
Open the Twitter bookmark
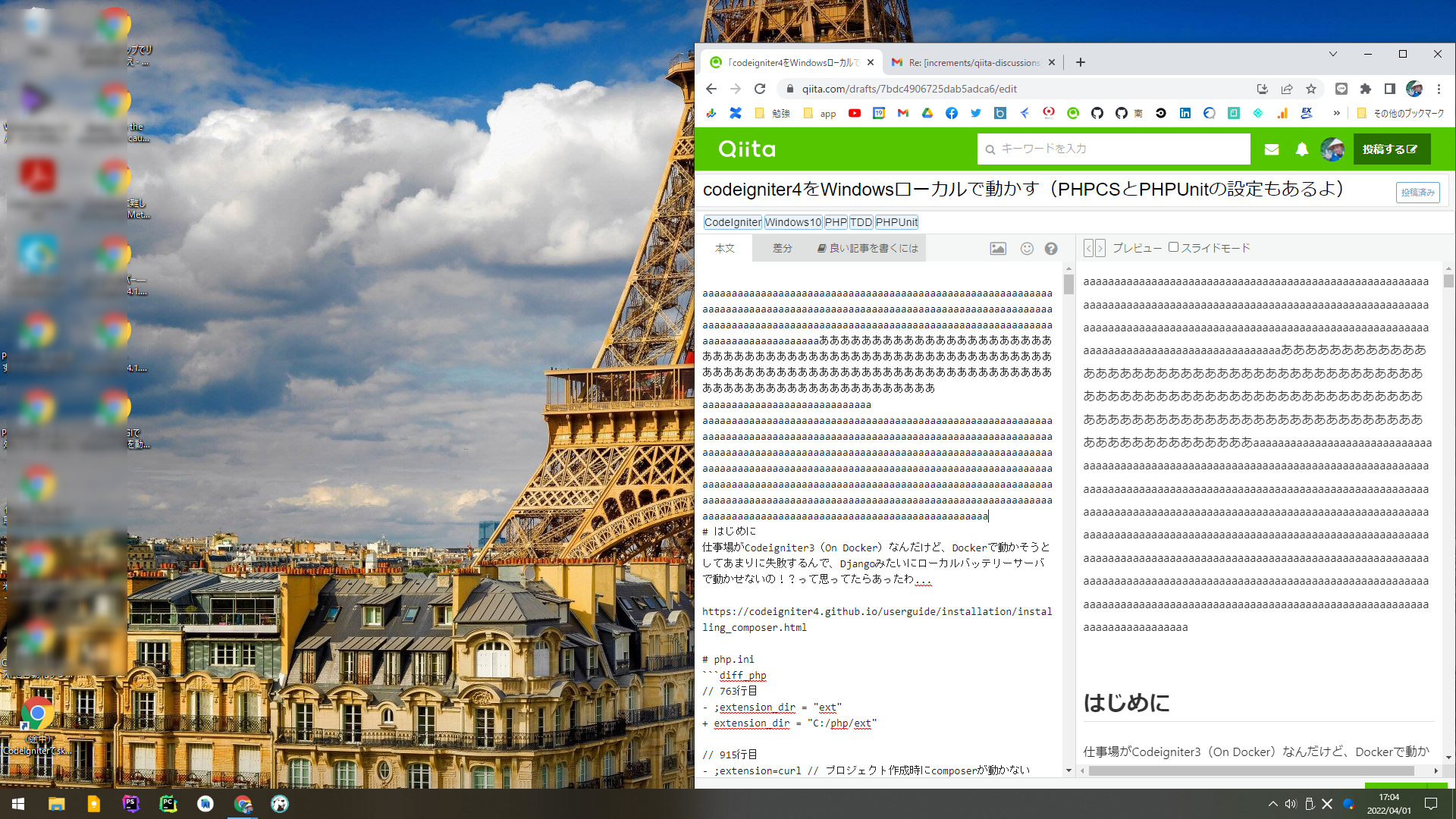[x=976, y=113]
